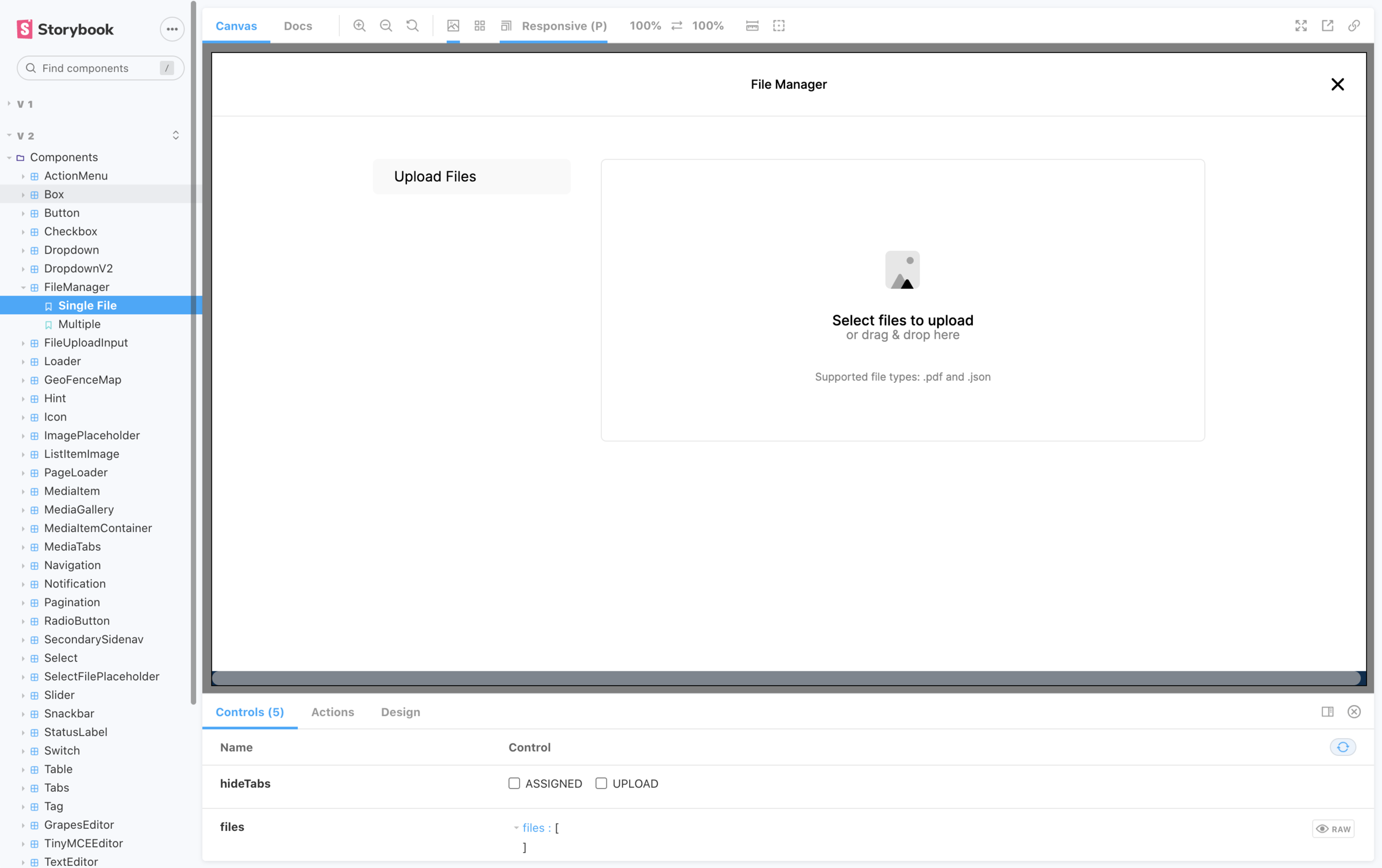Click the zoom in magnifier icon

pos(359,26)
